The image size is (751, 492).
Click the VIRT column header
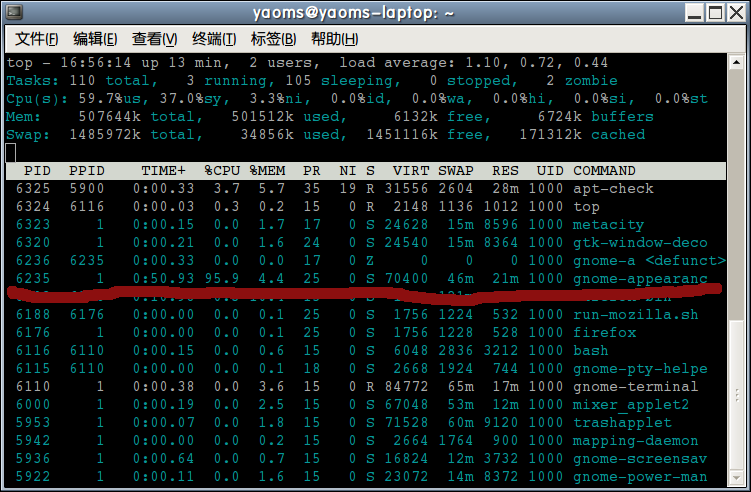pos(411,171)
